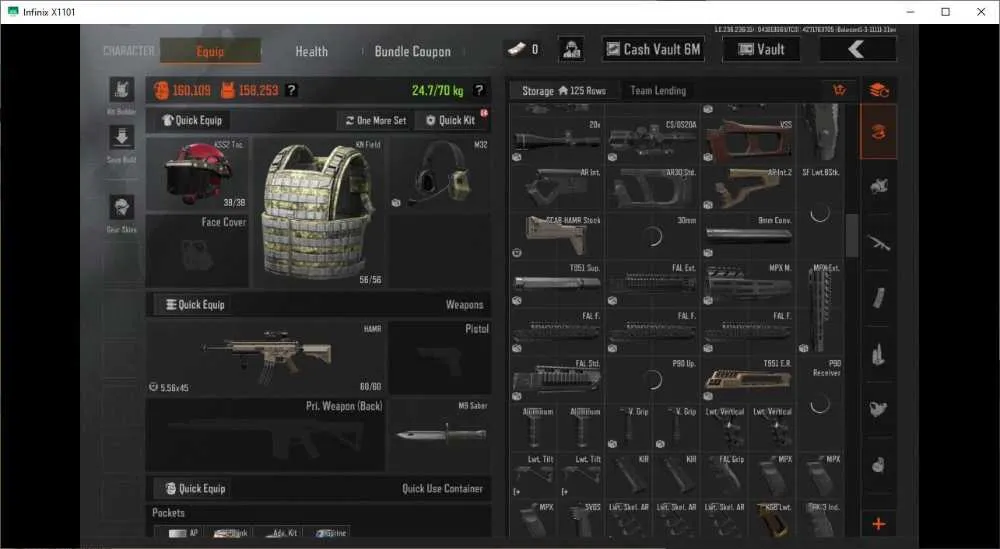This screenshot has height=549, width=1000.
Task: Open the Gear Skins icon
Action: 121,207
